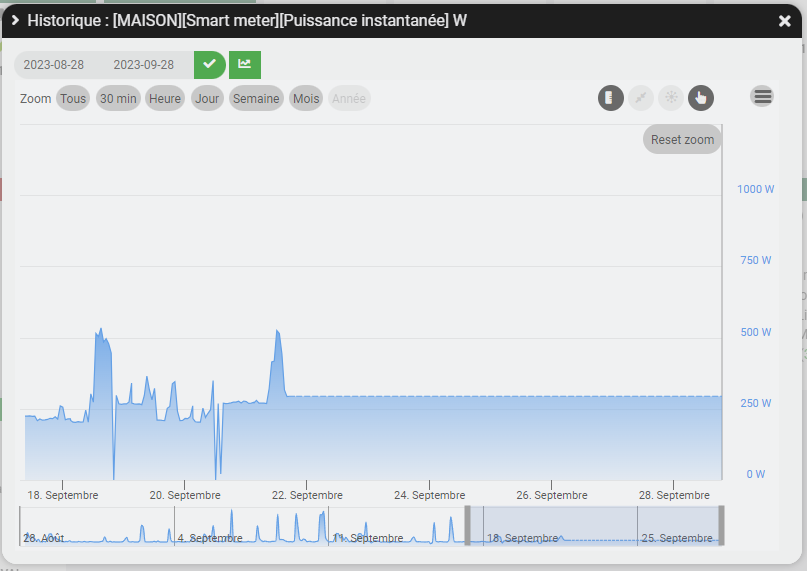Click navigator timeline at 11. Septembre
The width and height of the screenshot is (807, 571).
(x=368, y=538)
